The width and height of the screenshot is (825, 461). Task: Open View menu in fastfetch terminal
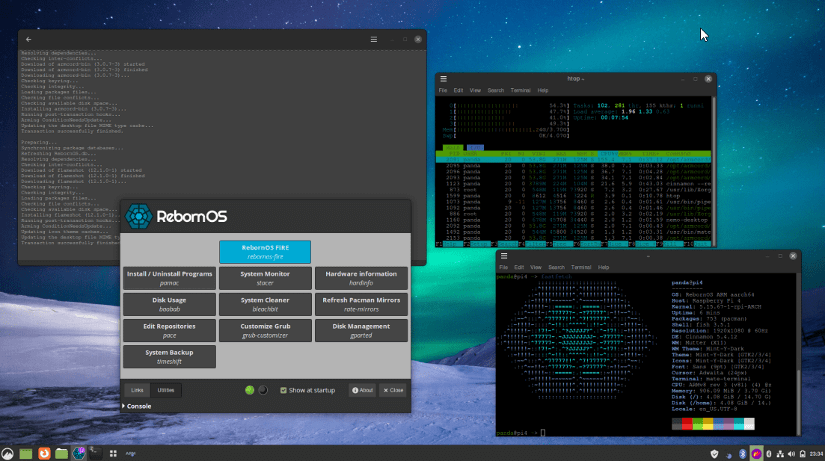coord(536,267)
